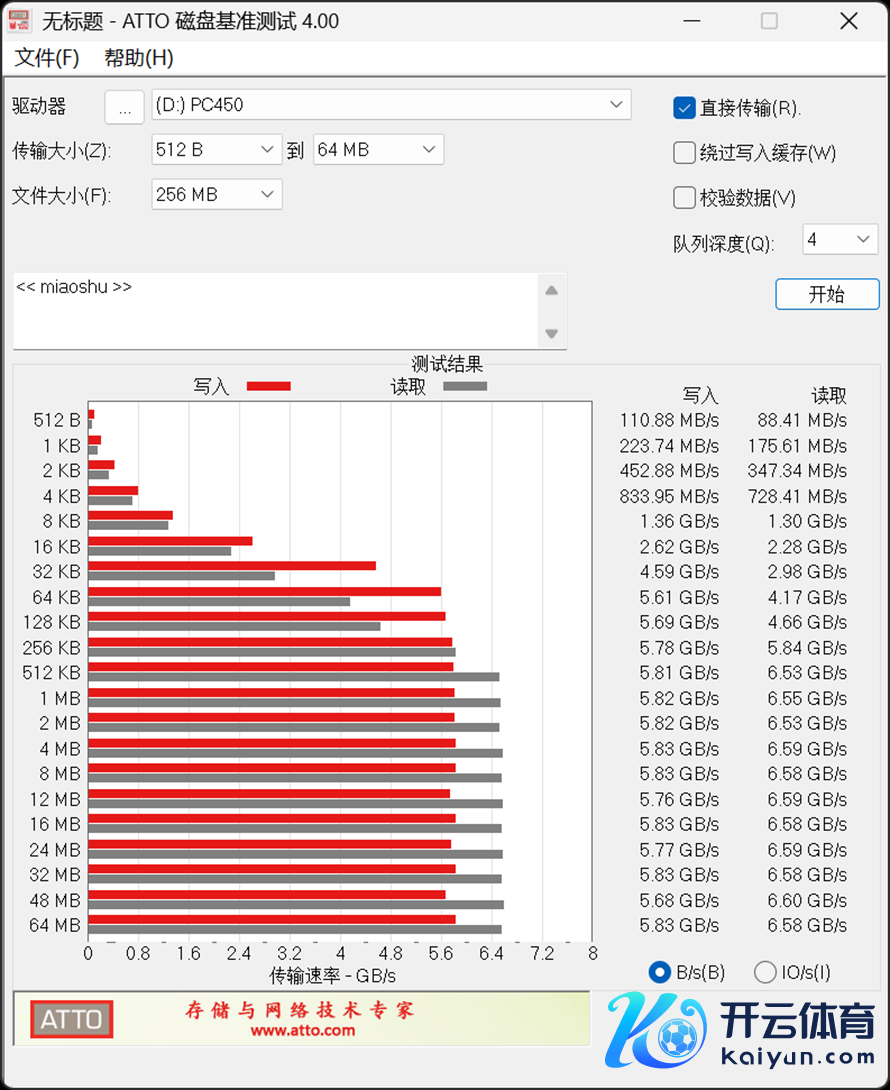Open the 文件(F) menu

click(47, 58)
